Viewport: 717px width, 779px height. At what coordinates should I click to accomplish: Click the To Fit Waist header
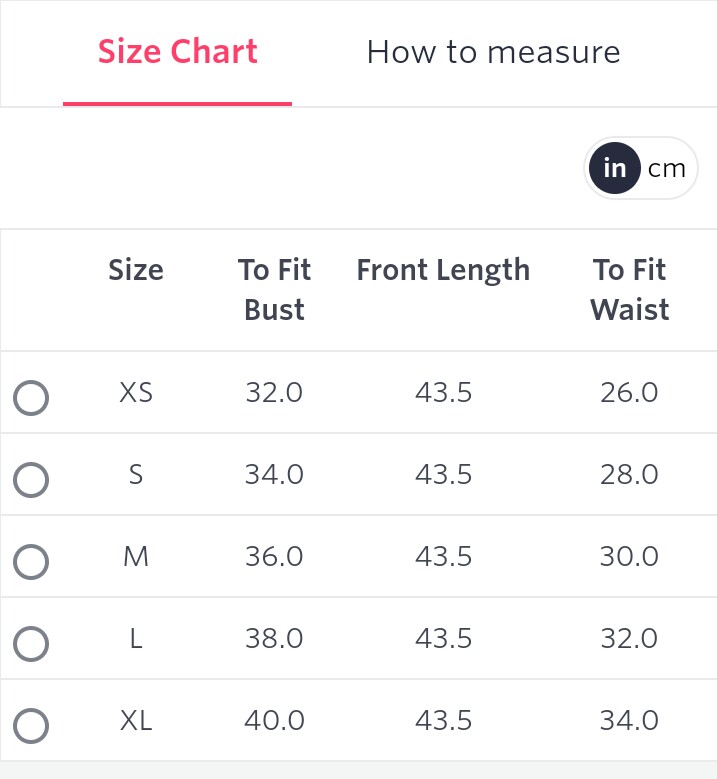coord(630,289)
